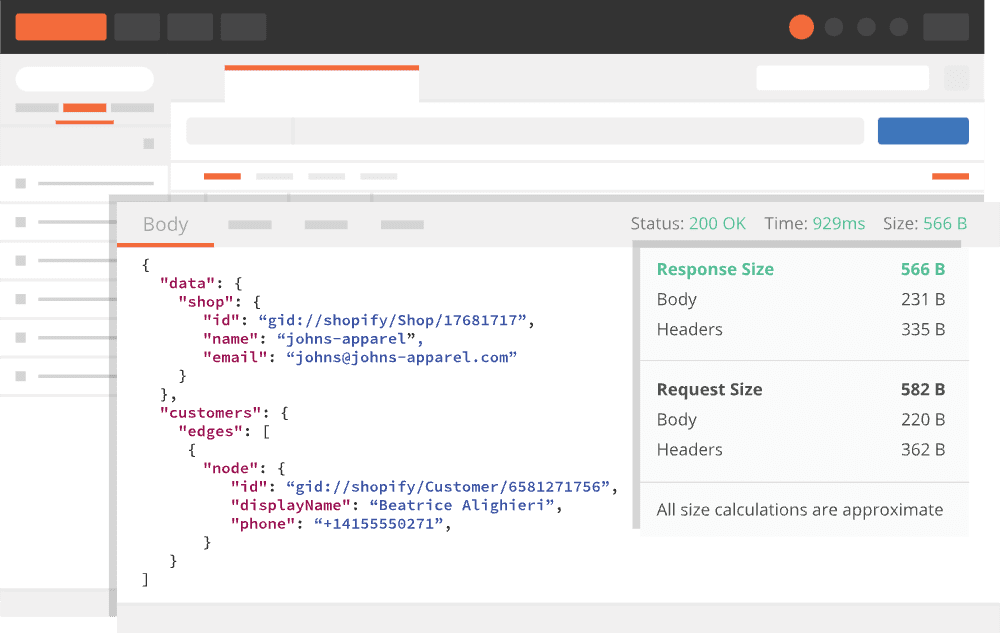
Task: Click the grey square icon at top right
Action: pos(956,78)
